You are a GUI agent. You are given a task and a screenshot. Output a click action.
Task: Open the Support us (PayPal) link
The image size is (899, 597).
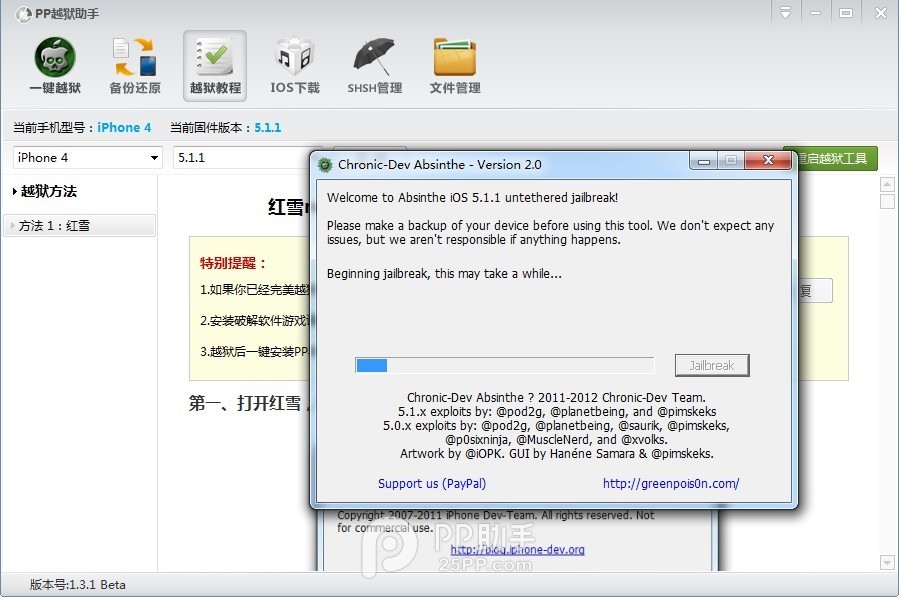click(x=432, y=483)
